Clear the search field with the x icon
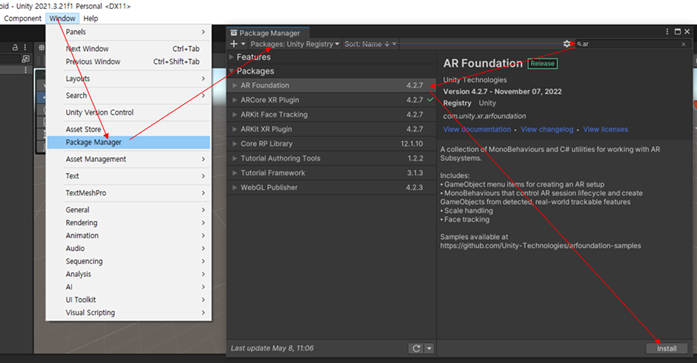Viewport: 697px width, 363px height. (684, 44)
